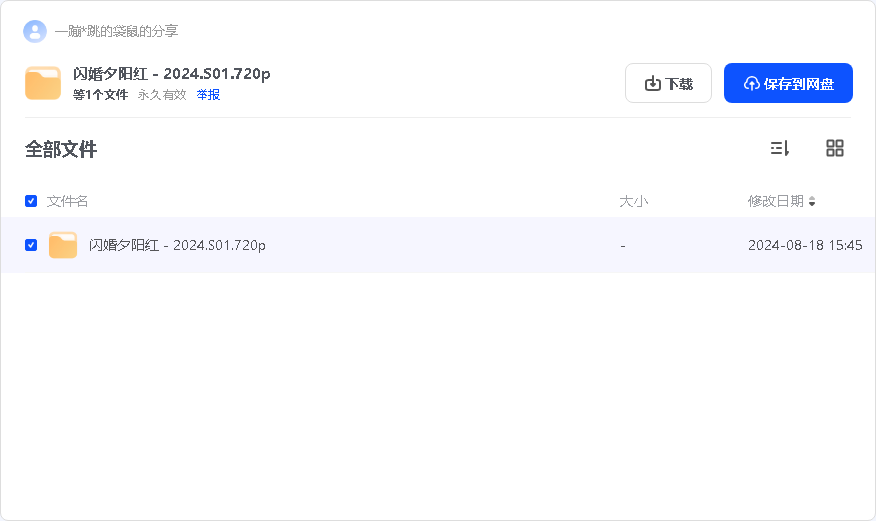Image resolution: width=876 pixels, height=521 pixels.
Task: Click the sort arrows next to 修改日期
Action: click(x=812, y=202)
